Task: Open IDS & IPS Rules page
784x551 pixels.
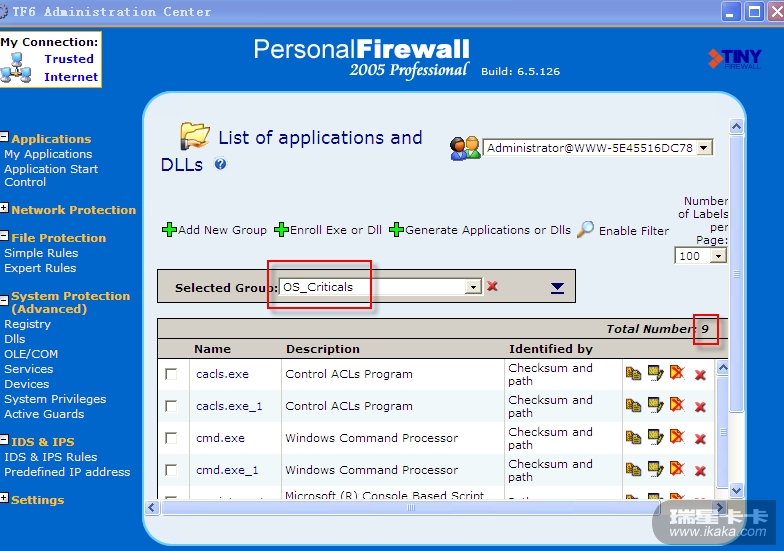Action: point(50,457)
